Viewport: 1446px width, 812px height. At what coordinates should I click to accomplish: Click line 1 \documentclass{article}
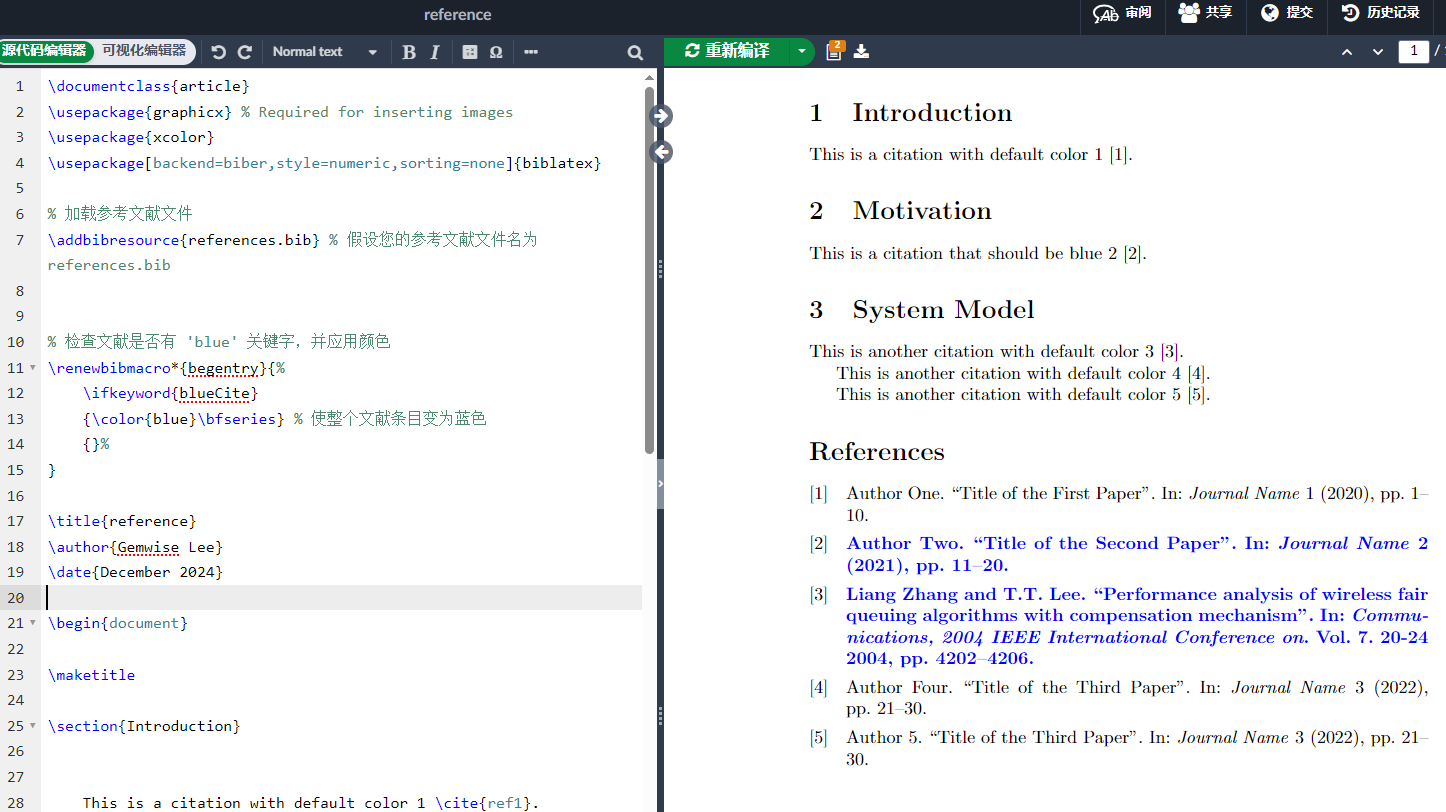(x=148, y=86)
